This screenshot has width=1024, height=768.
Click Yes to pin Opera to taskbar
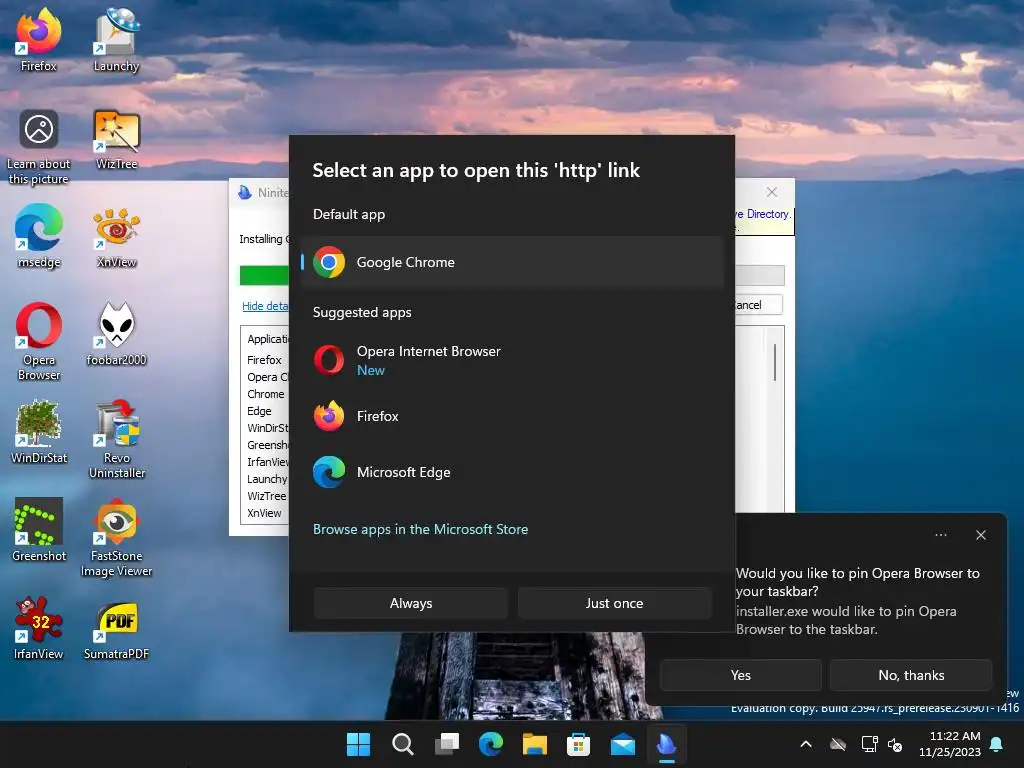pyautogui.click(x=741, y=675)
